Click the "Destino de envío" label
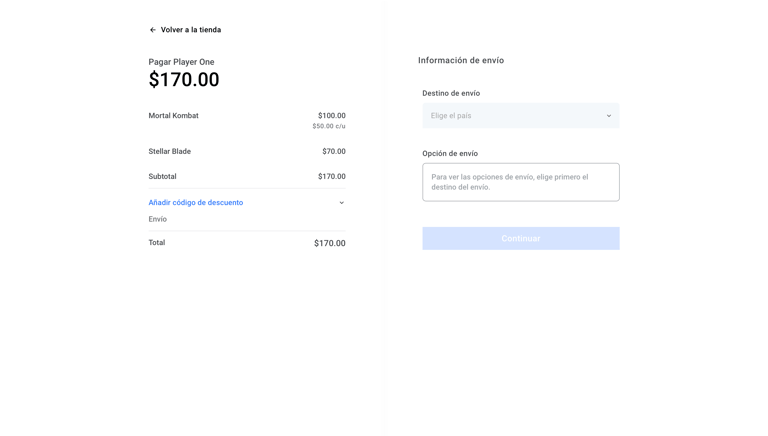The width and height of the screenshot is (768, 436). coord(451,94)
